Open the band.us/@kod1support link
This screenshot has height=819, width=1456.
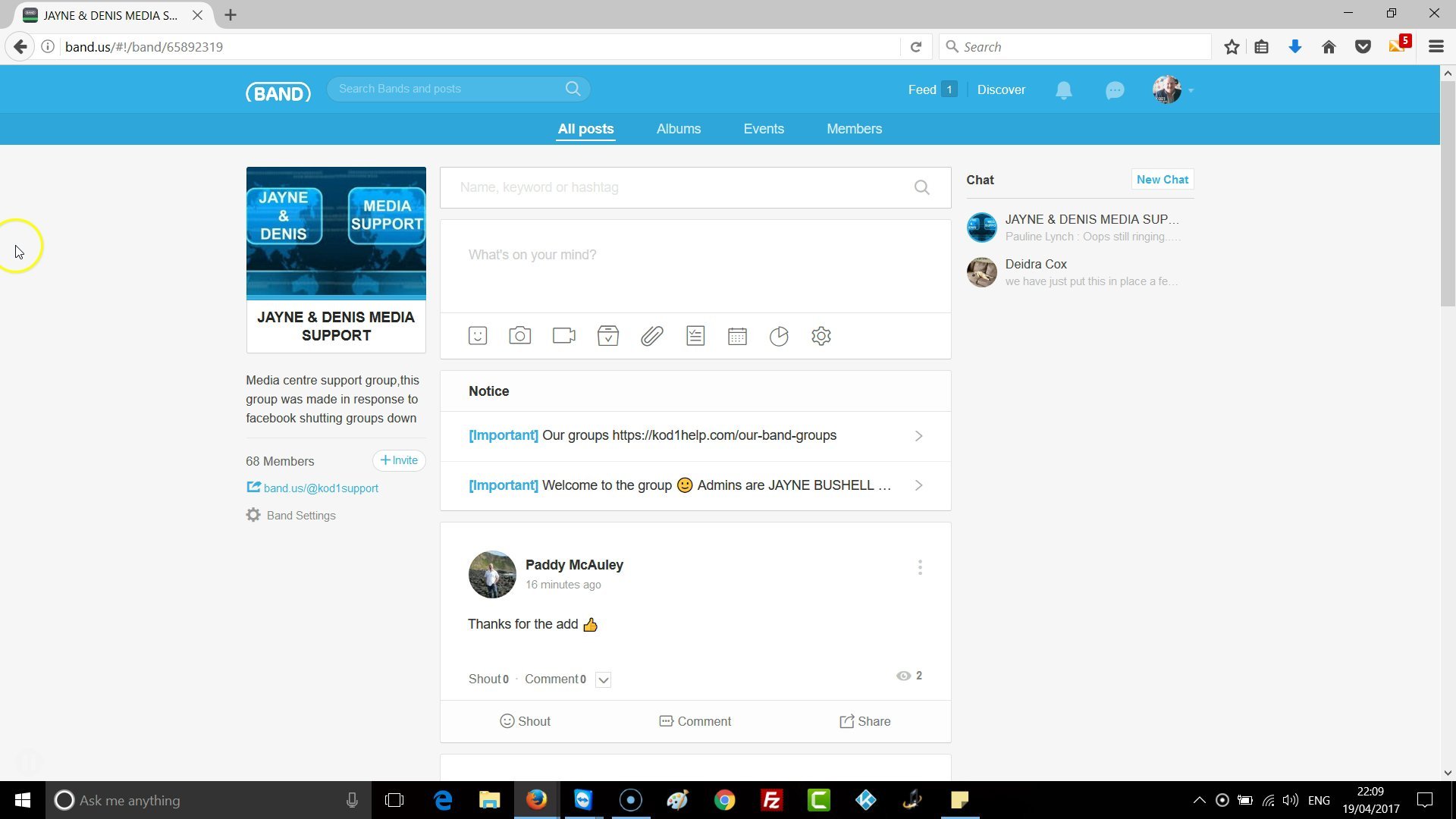[x=320, y=488]
